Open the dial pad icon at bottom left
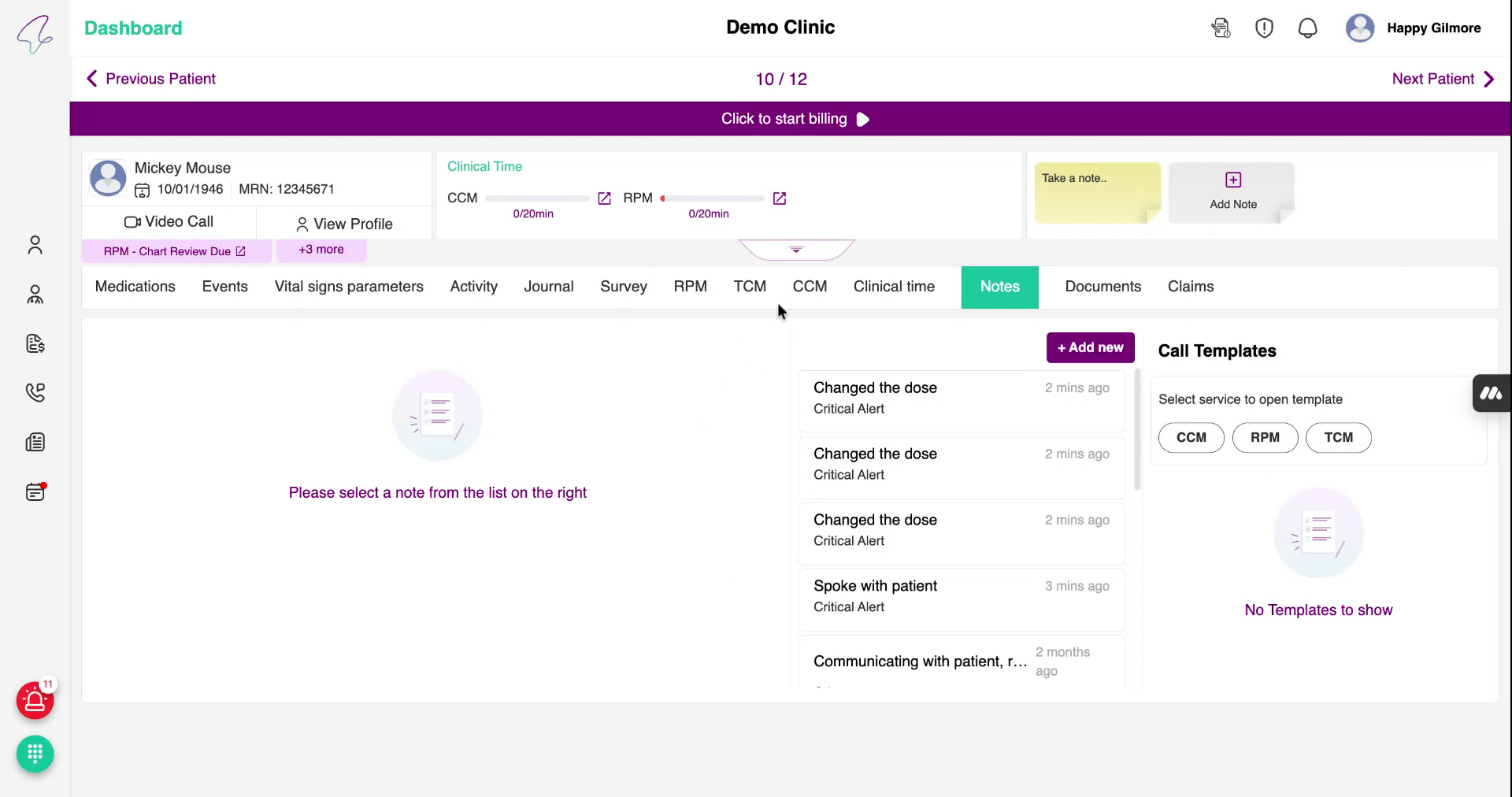 coord(35,754)
